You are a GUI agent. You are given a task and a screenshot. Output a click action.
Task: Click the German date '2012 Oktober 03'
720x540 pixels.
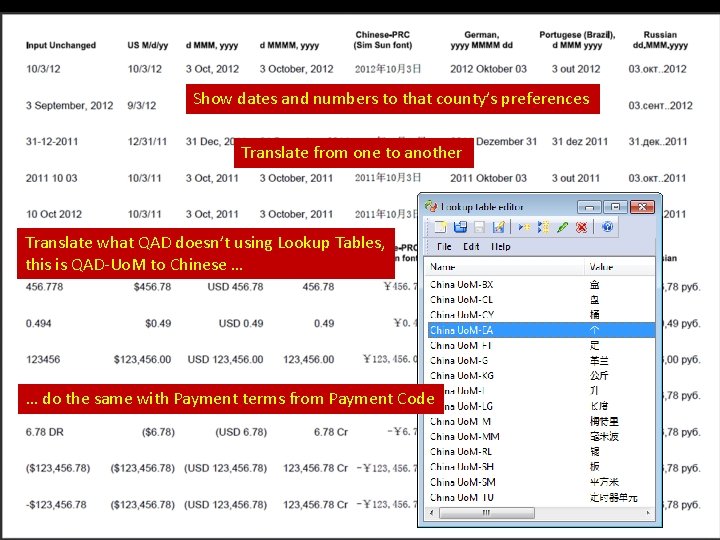(x=488, y=69)
